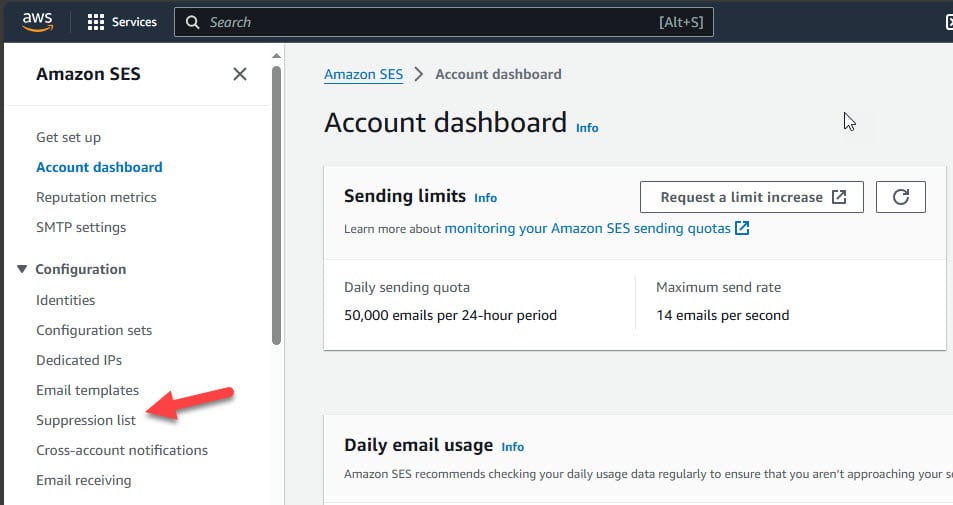
Task: Click Info link beside Account dashboard
Action: (x=587, y=128)
